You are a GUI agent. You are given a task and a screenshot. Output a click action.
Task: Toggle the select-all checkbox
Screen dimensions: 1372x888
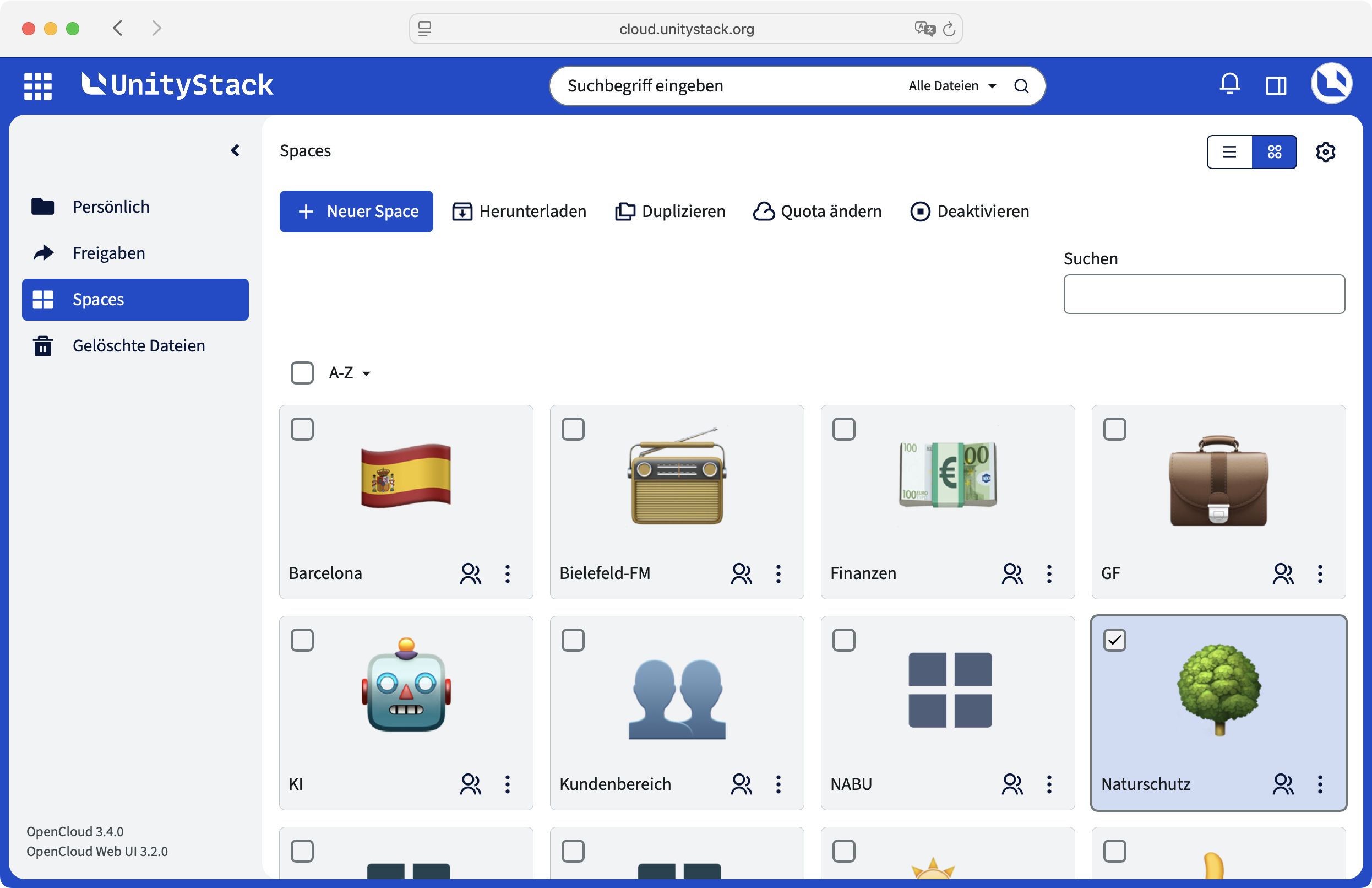click(302, 373)
